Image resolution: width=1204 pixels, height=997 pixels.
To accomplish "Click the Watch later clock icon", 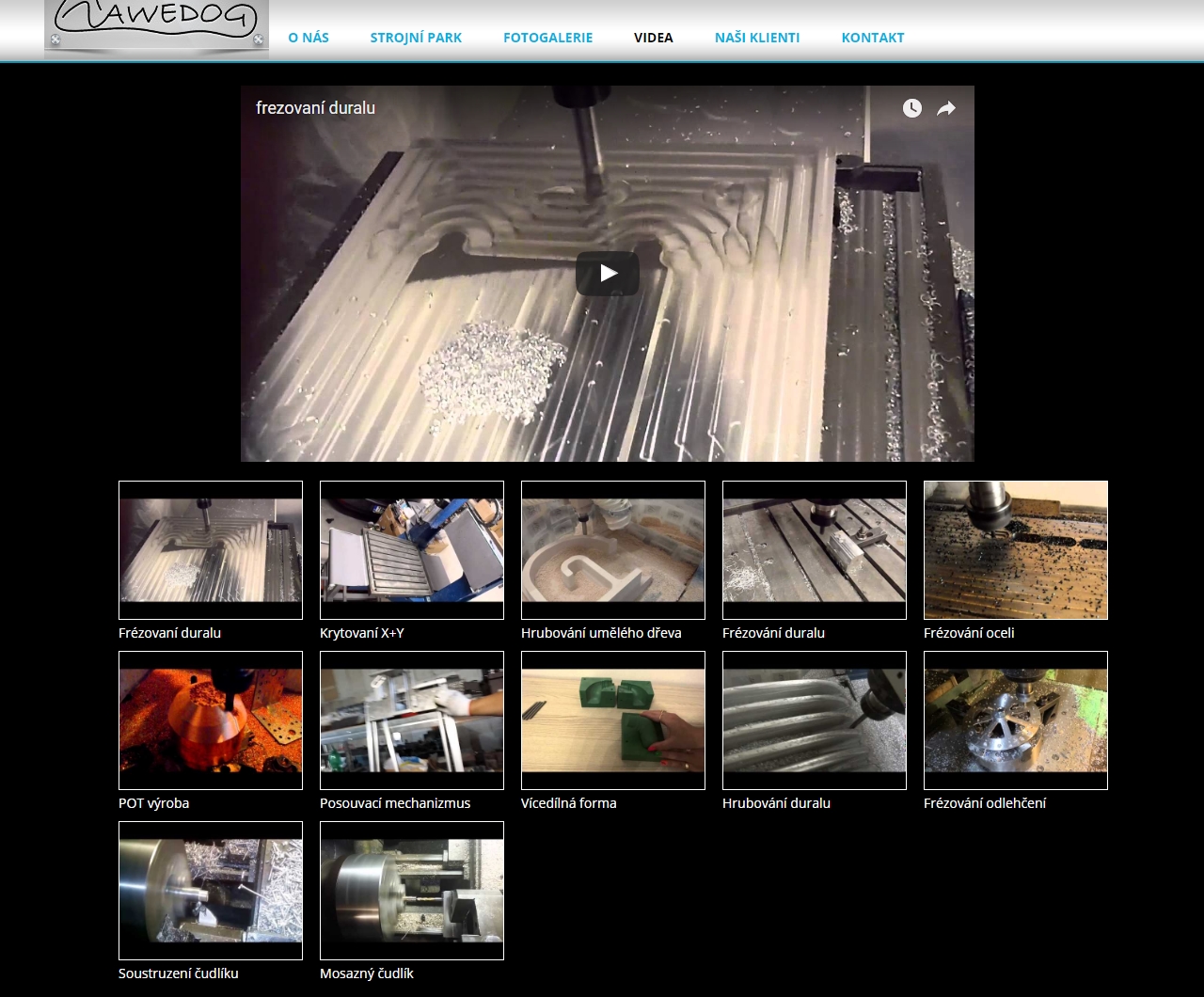I will [912, 108].
